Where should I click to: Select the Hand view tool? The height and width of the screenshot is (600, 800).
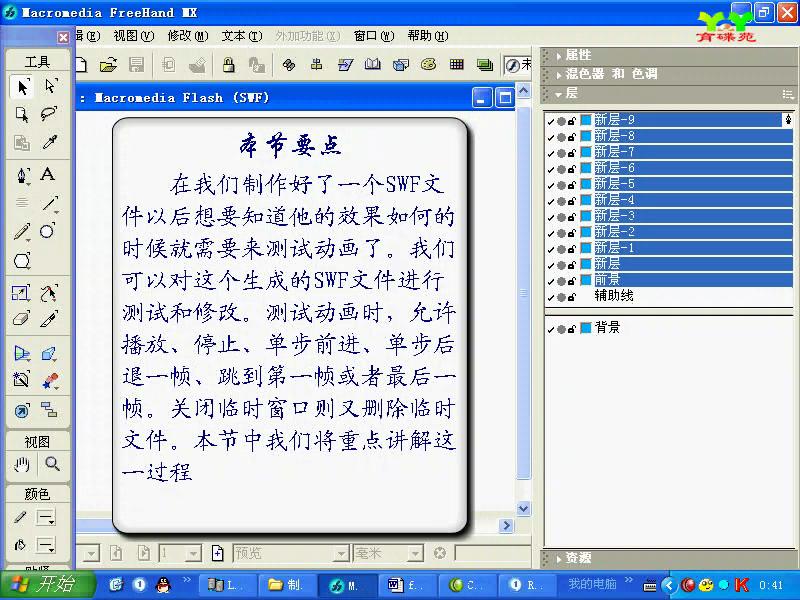coord(22,464)
